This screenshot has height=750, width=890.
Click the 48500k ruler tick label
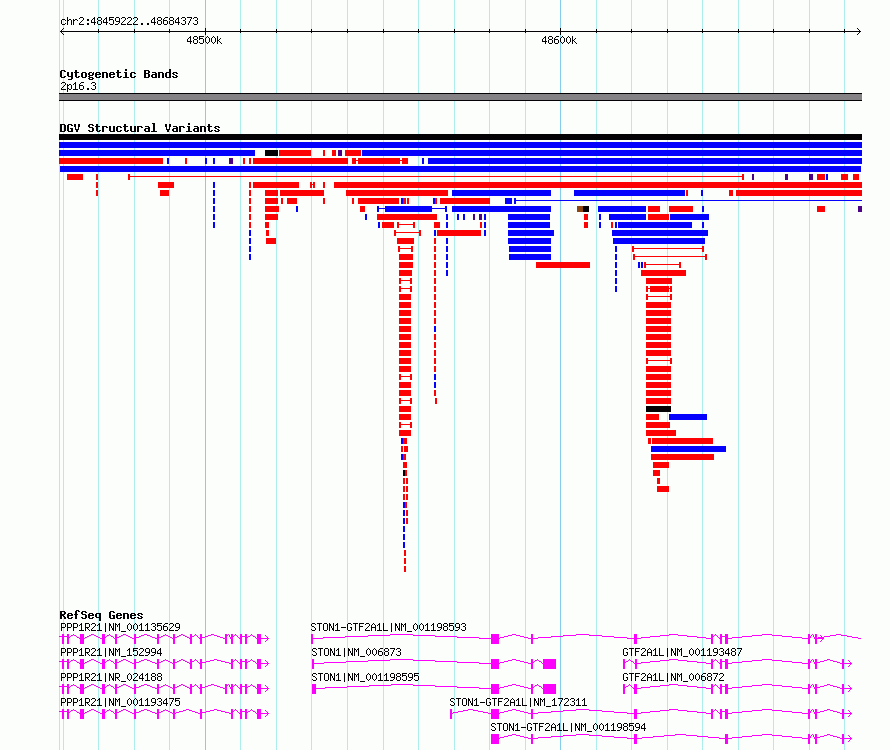pyautogui.click(x=204, y=40)
